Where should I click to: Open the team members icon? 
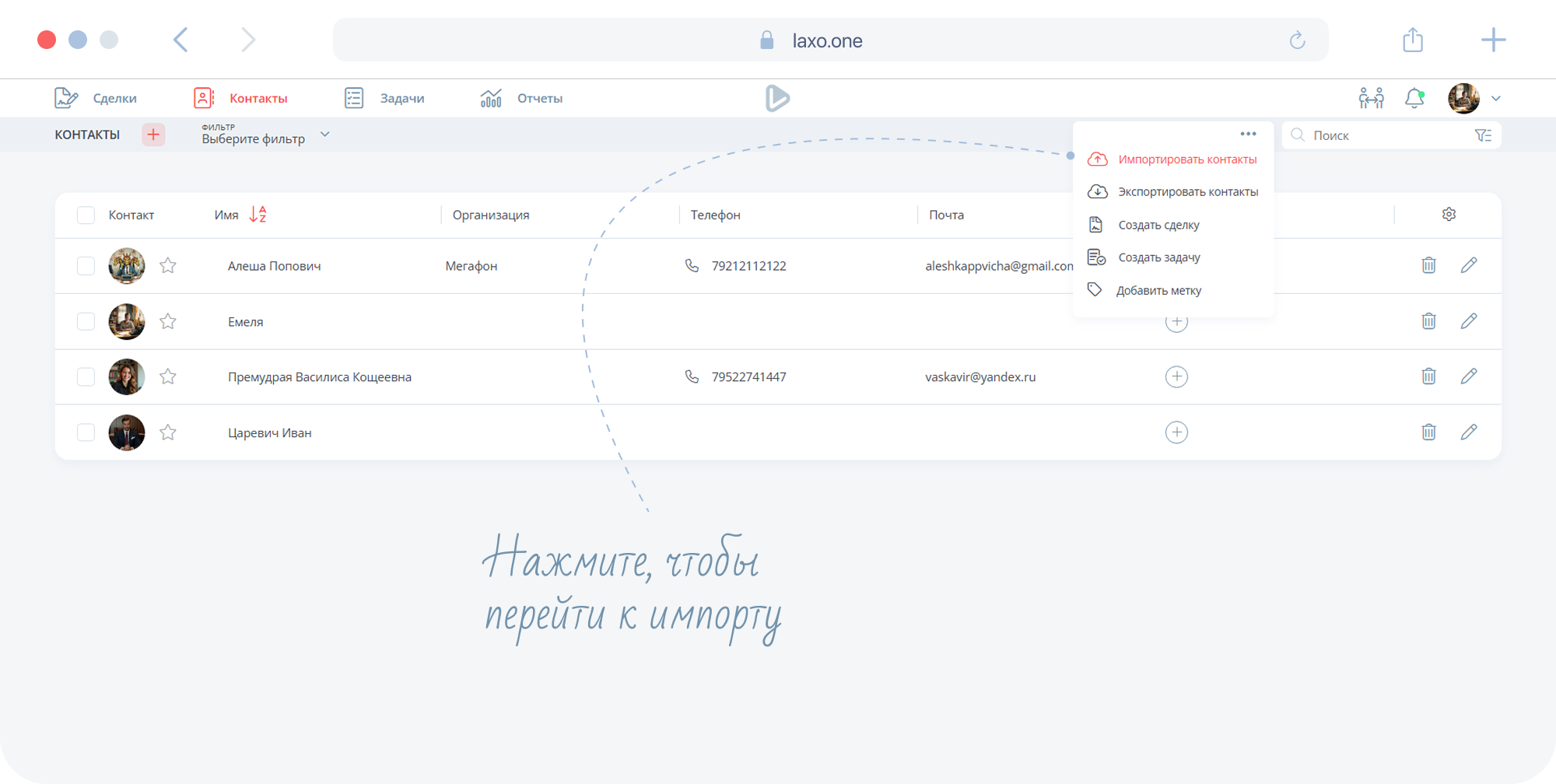click(x=1371, y=99)
